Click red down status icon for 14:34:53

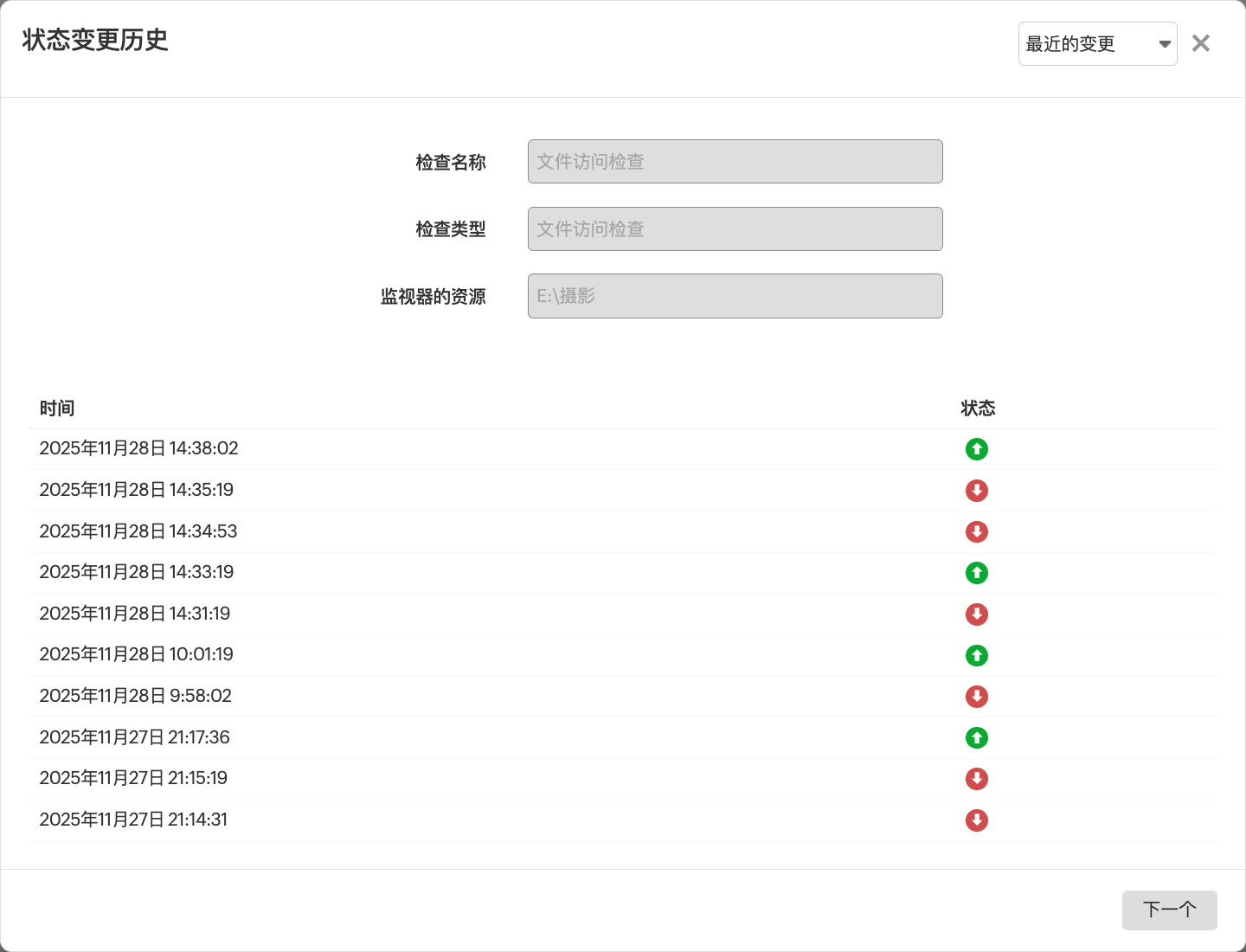(x=977, y=531)
